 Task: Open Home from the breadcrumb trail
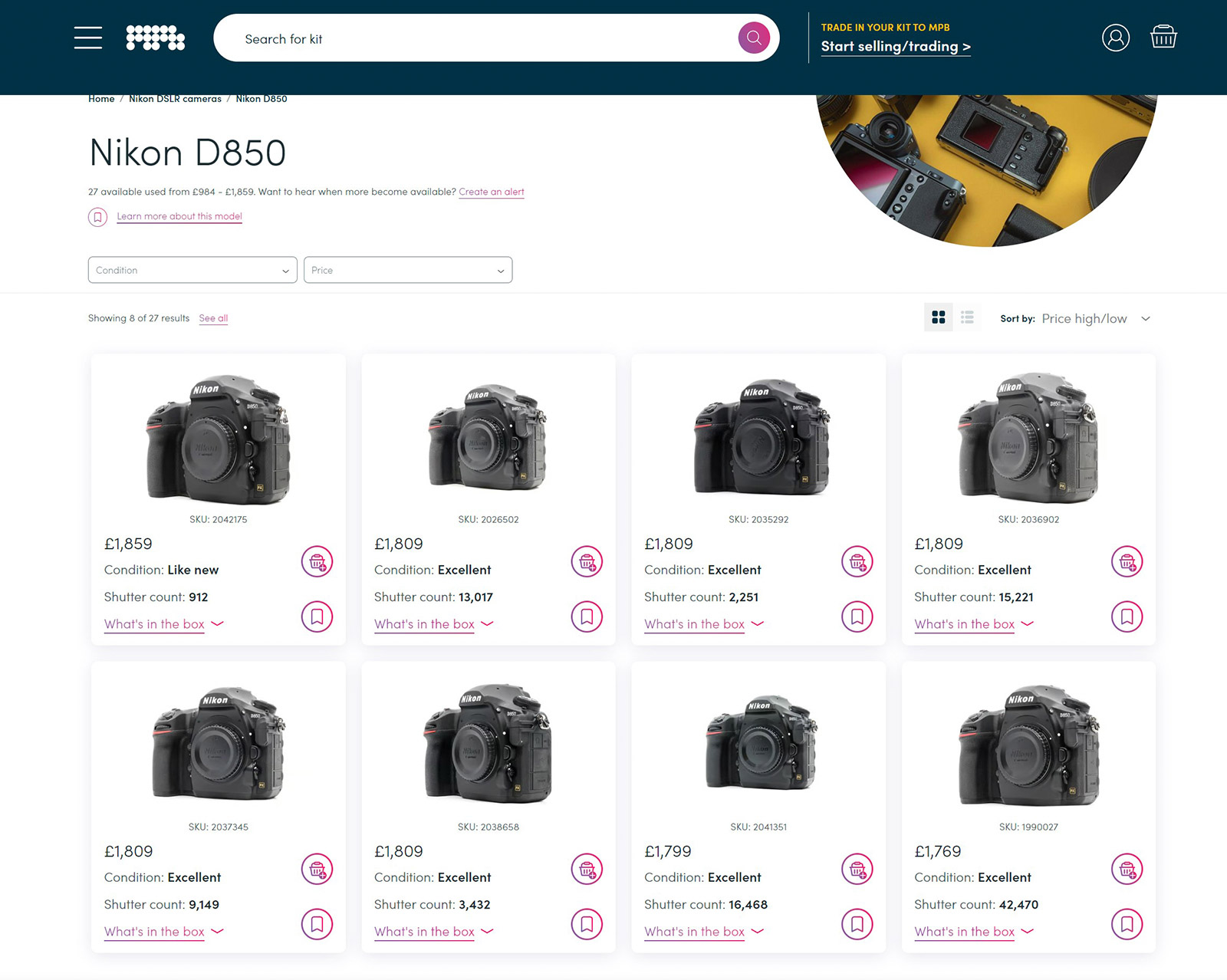(x=100, y=98)
